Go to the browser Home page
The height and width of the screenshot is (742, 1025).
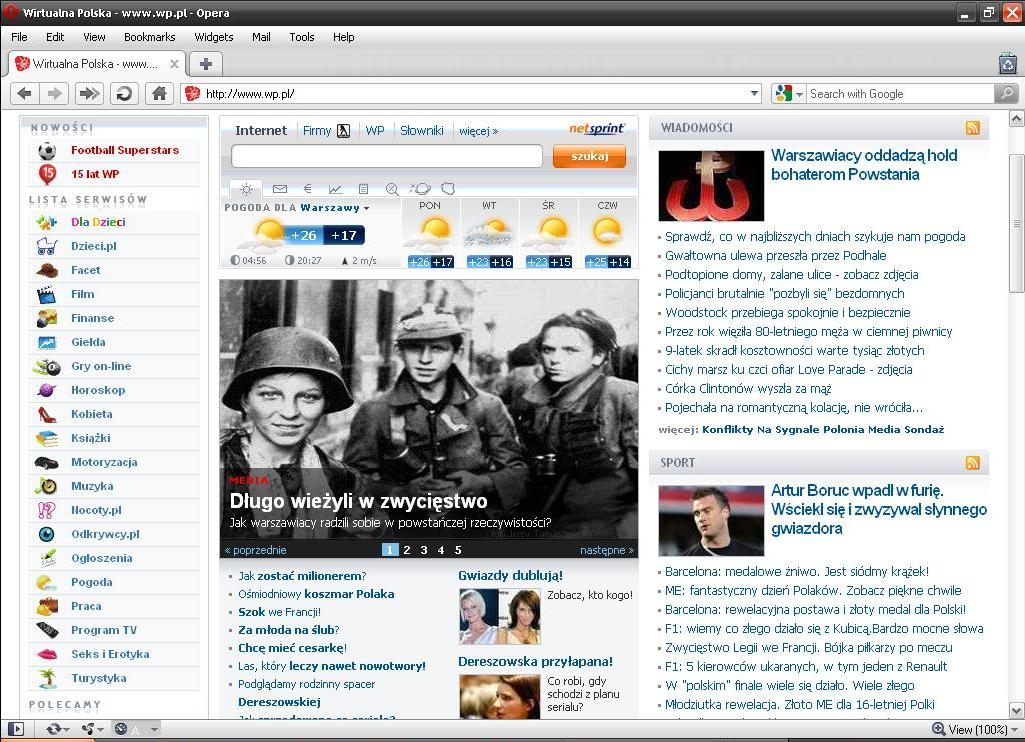pos(158,93)
